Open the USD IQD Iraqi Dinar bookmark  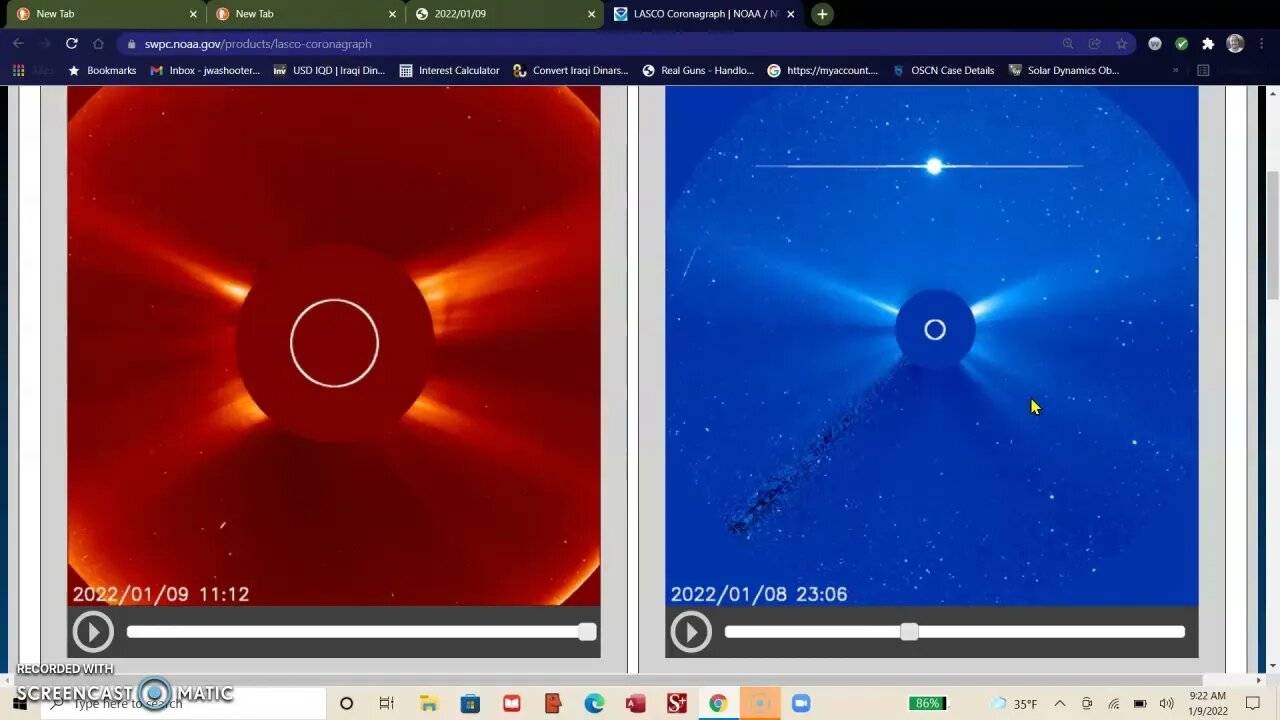pos(329,71)
